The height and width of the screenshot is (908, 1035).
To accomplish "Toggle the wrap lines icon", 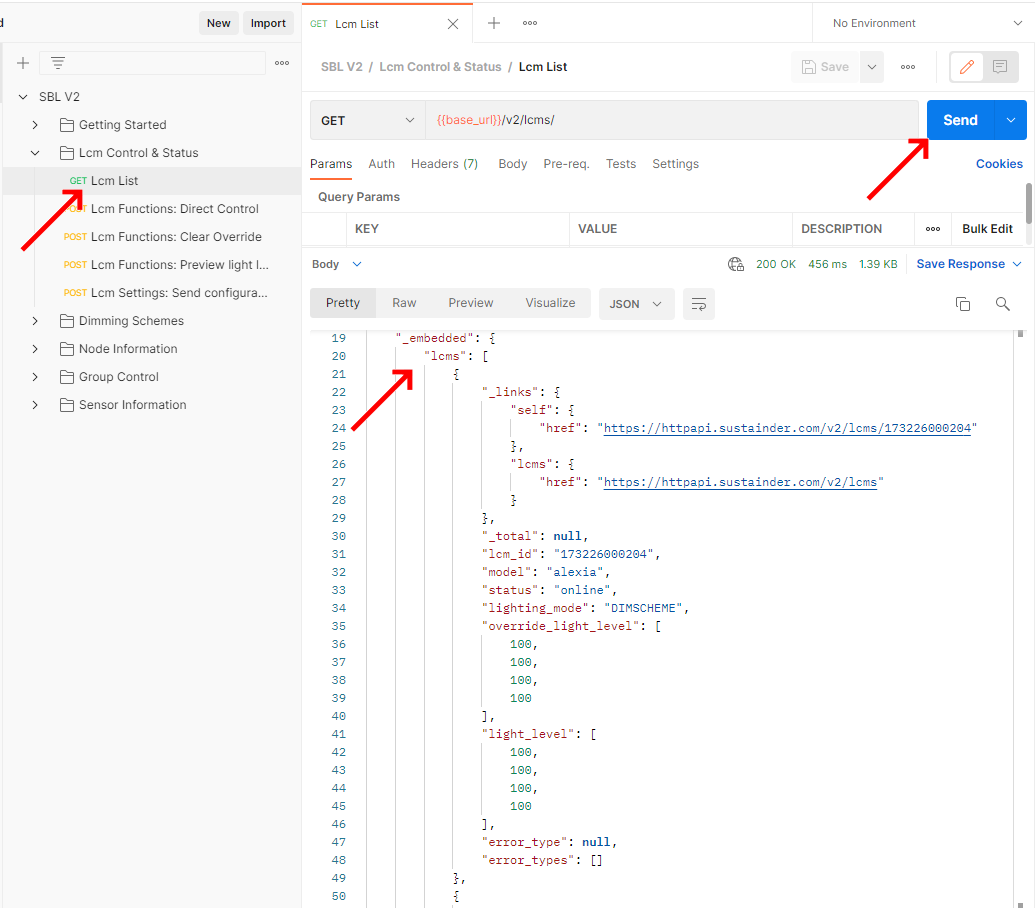I will pyautogui.click(x=699, y=304).
